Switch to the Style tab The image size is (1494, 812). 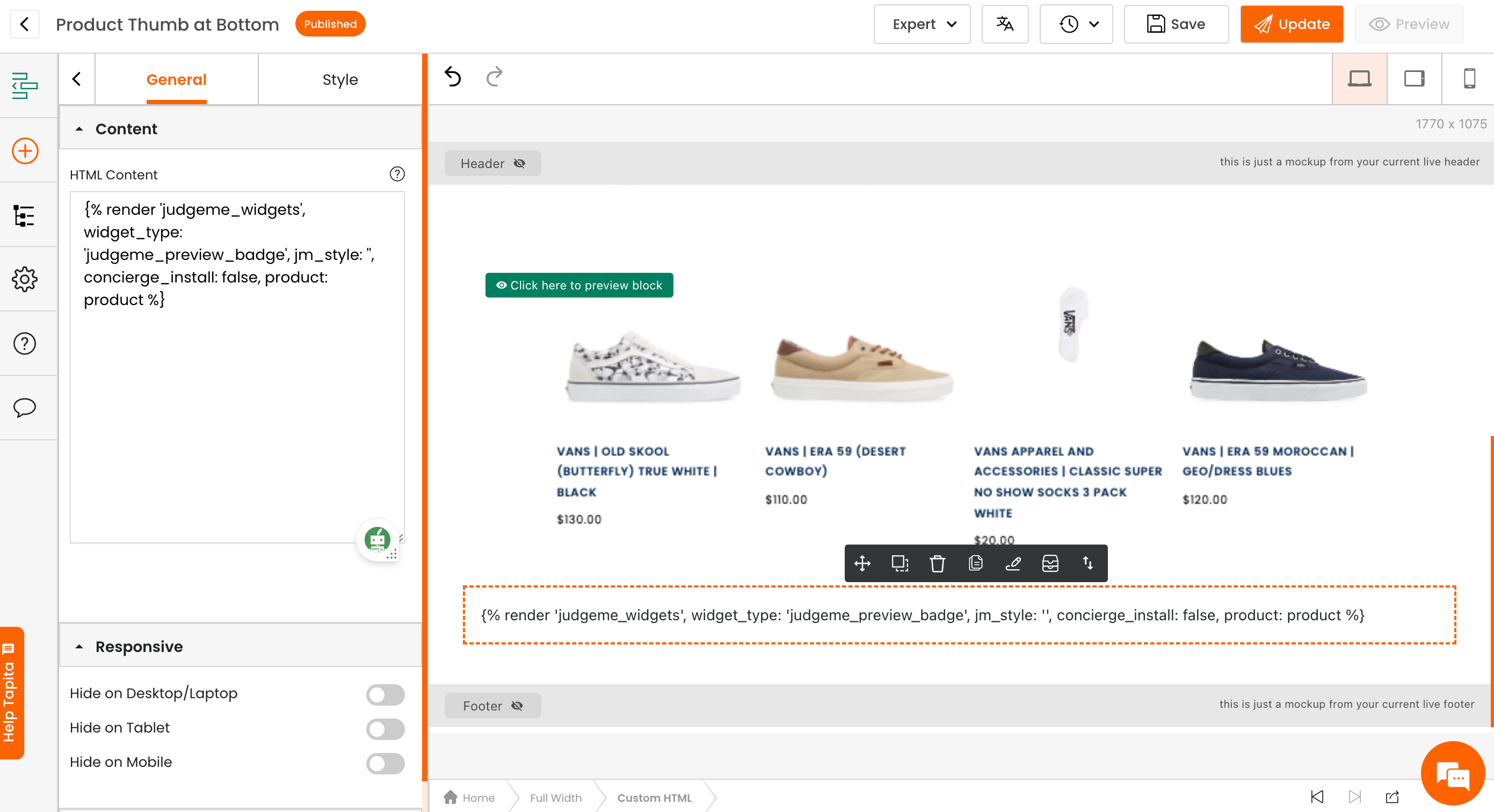point(340,79)
